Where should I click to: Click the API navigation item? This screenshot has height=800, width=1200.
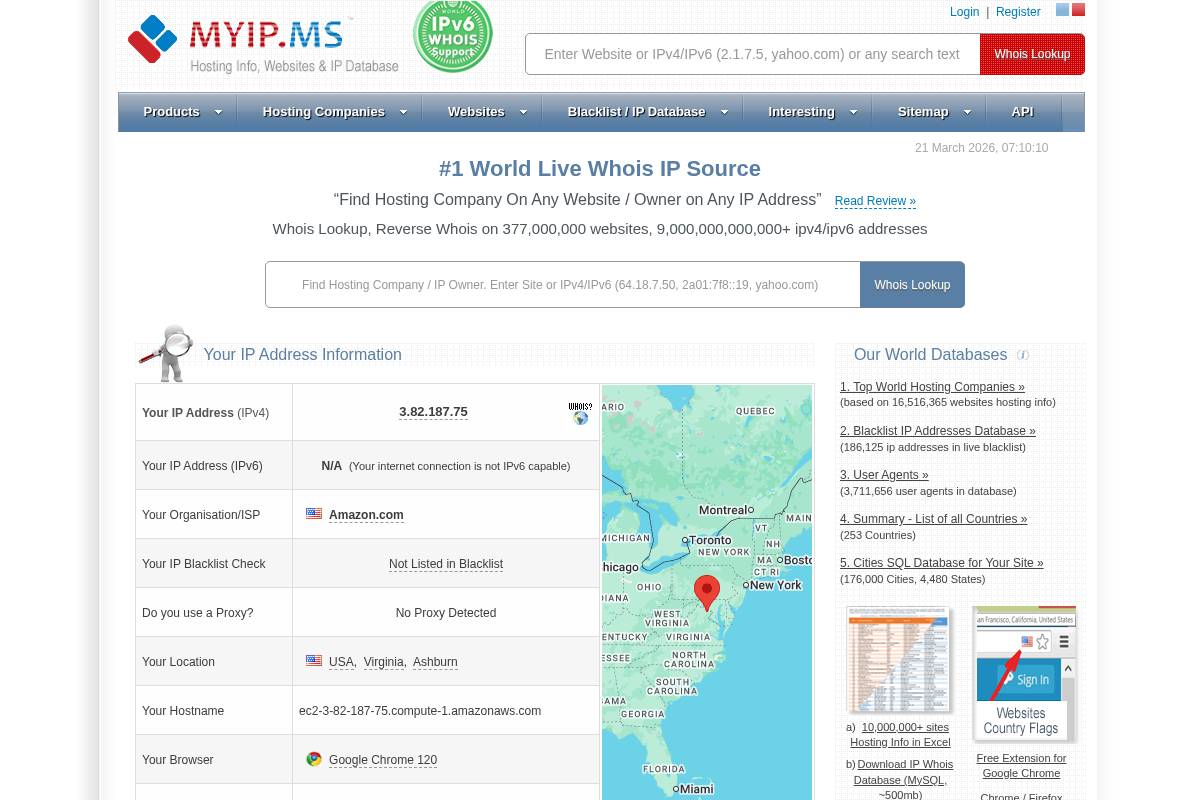point(1022,112)
